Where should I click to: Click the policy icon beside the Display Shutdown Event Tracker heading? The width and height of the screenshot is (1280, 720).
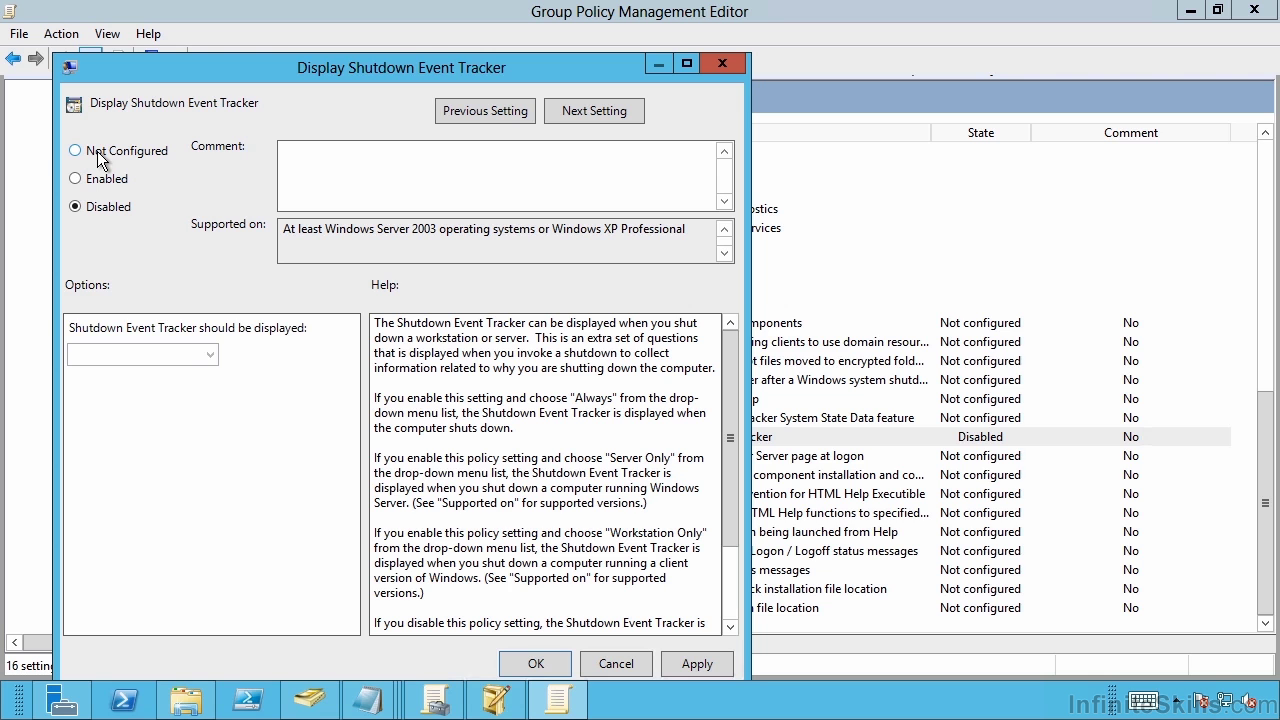pos(73,104)
